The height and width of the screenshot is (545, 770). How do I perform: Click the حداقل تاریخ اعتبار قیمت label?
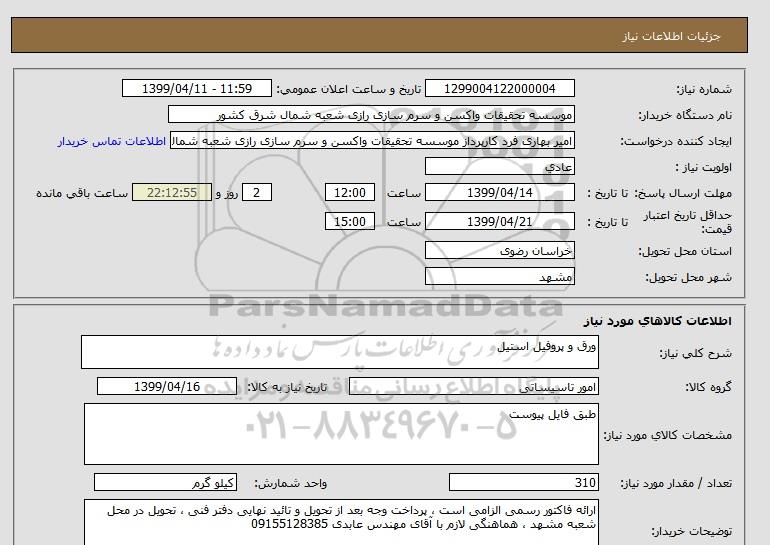click(688, 222)
